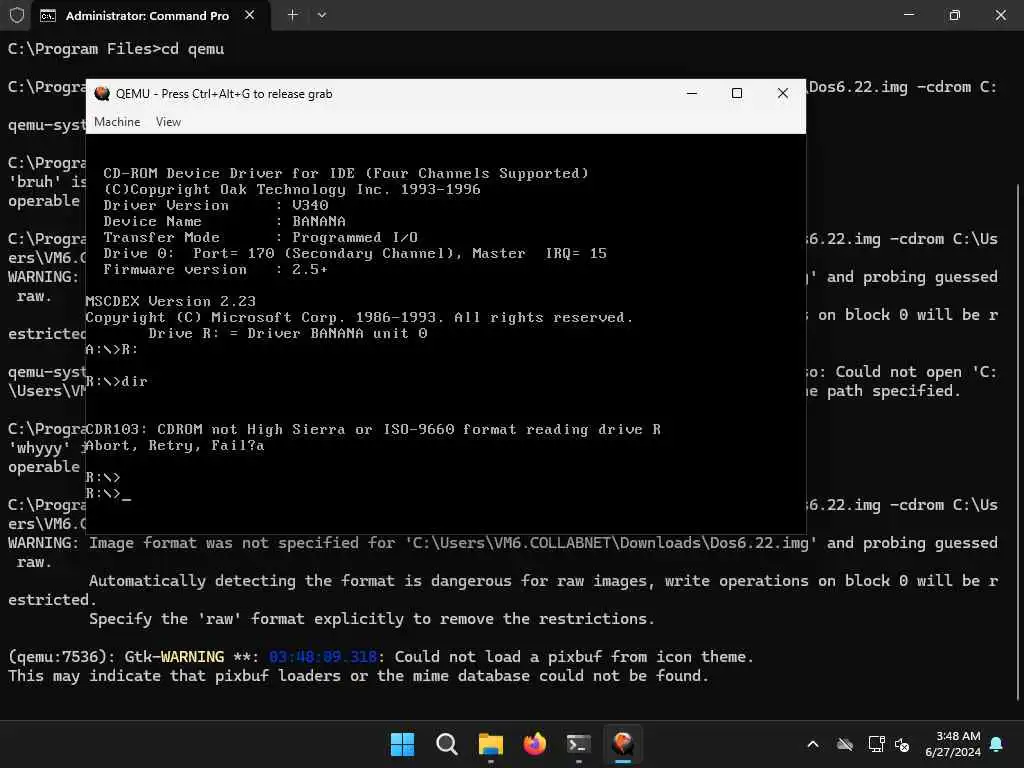Click 'C:\Program Files>cd qemu' line in terminal
This screenshot has width=1024, height=768.
[x=116, y=49]
